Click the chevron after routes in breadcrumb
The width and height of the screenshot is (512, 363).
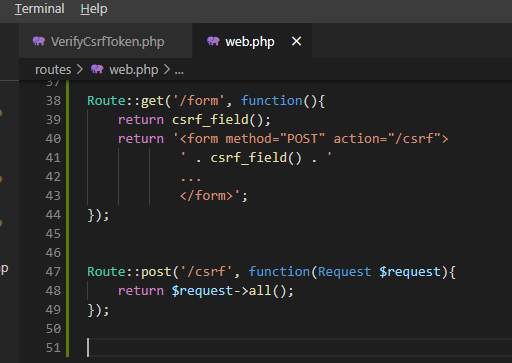[x=80, y=69]
